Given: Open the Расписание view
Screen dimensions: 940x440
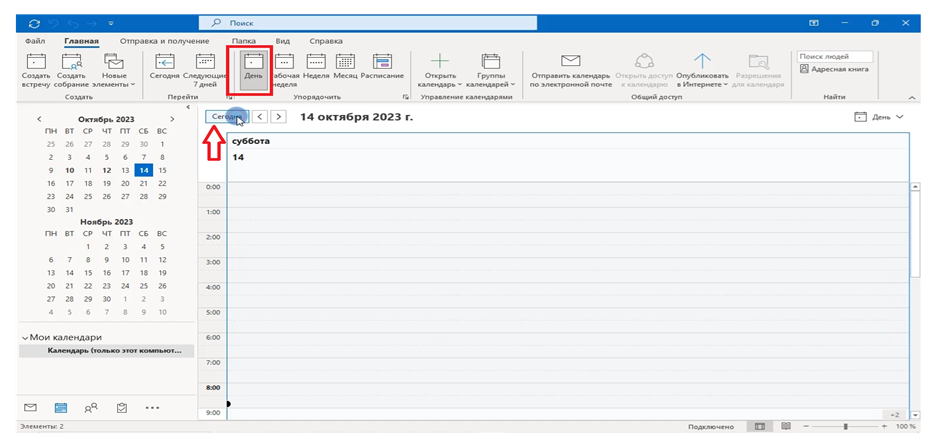Looking at the screenshot, I should [382, 68].
